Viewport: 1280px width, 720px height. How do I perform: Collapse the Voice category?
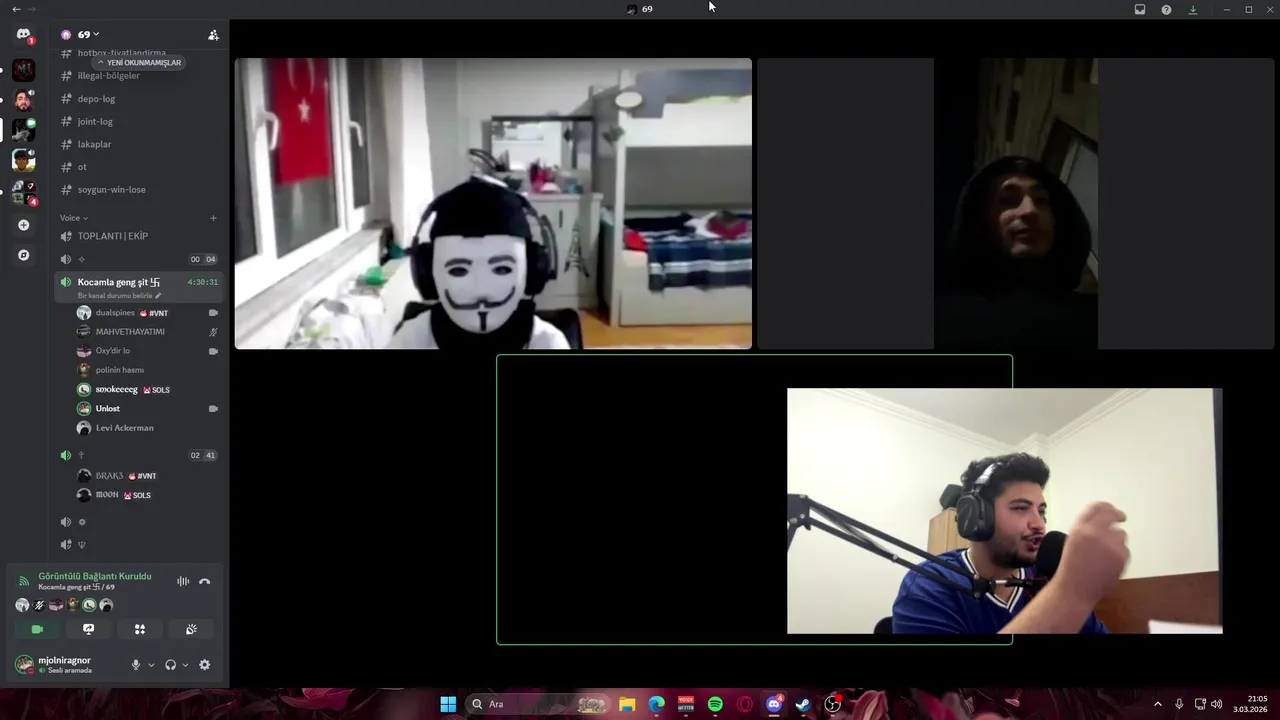click(73, 218)
